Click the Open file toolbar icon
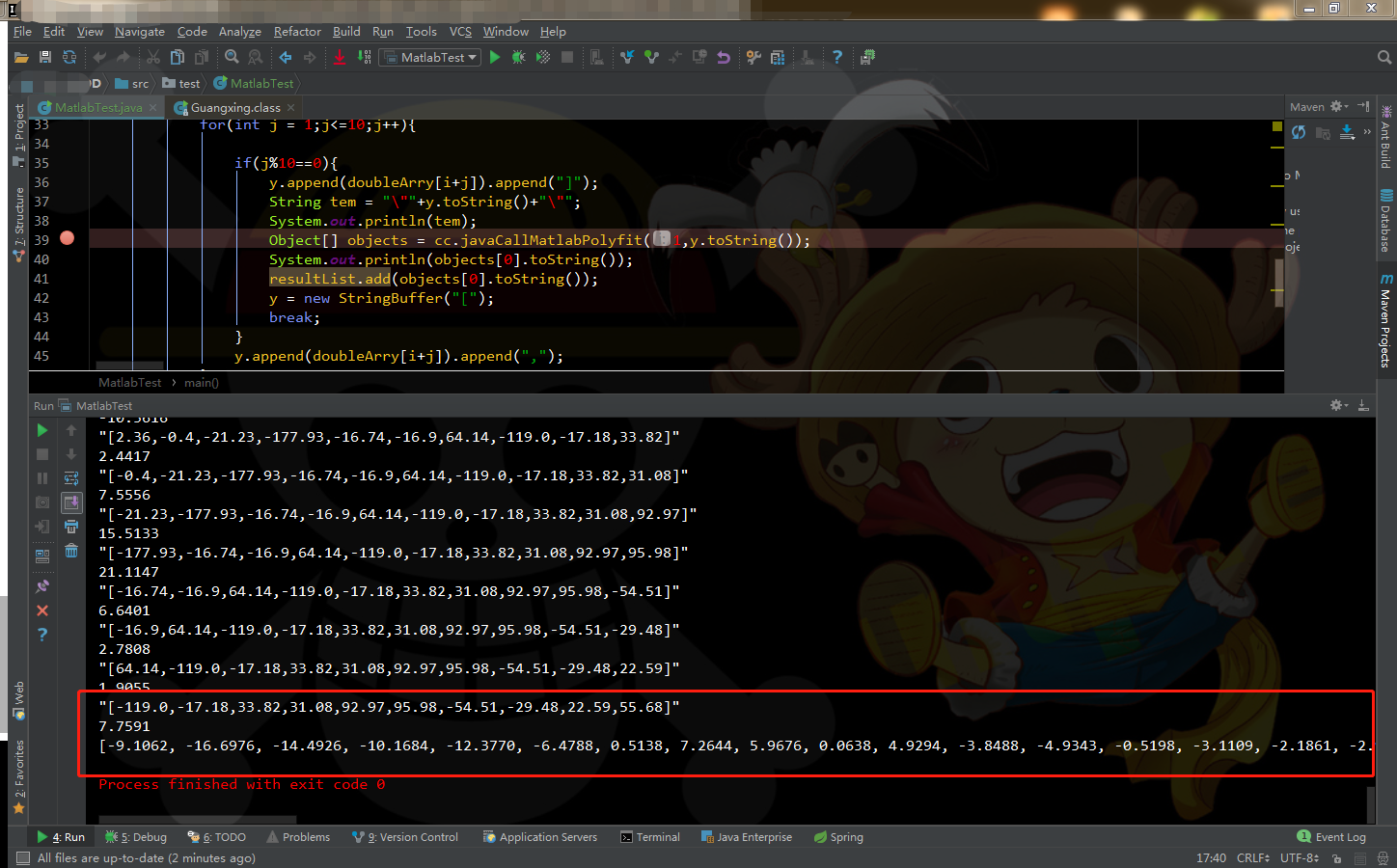The image size is (1397, 868). point(21,58)
